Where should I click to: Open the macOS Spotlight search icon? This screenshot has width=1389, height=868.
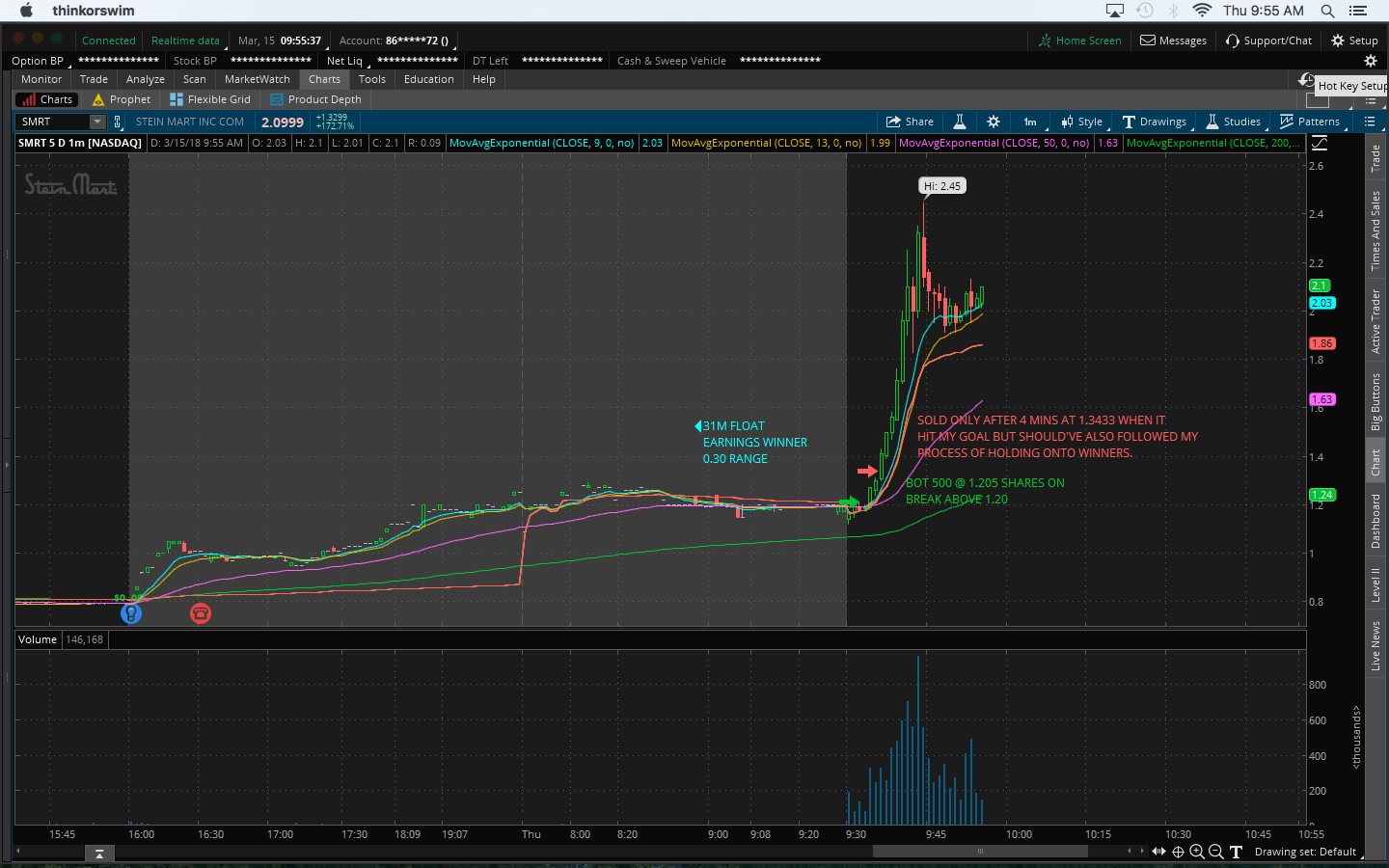(x=1328, y=11)
